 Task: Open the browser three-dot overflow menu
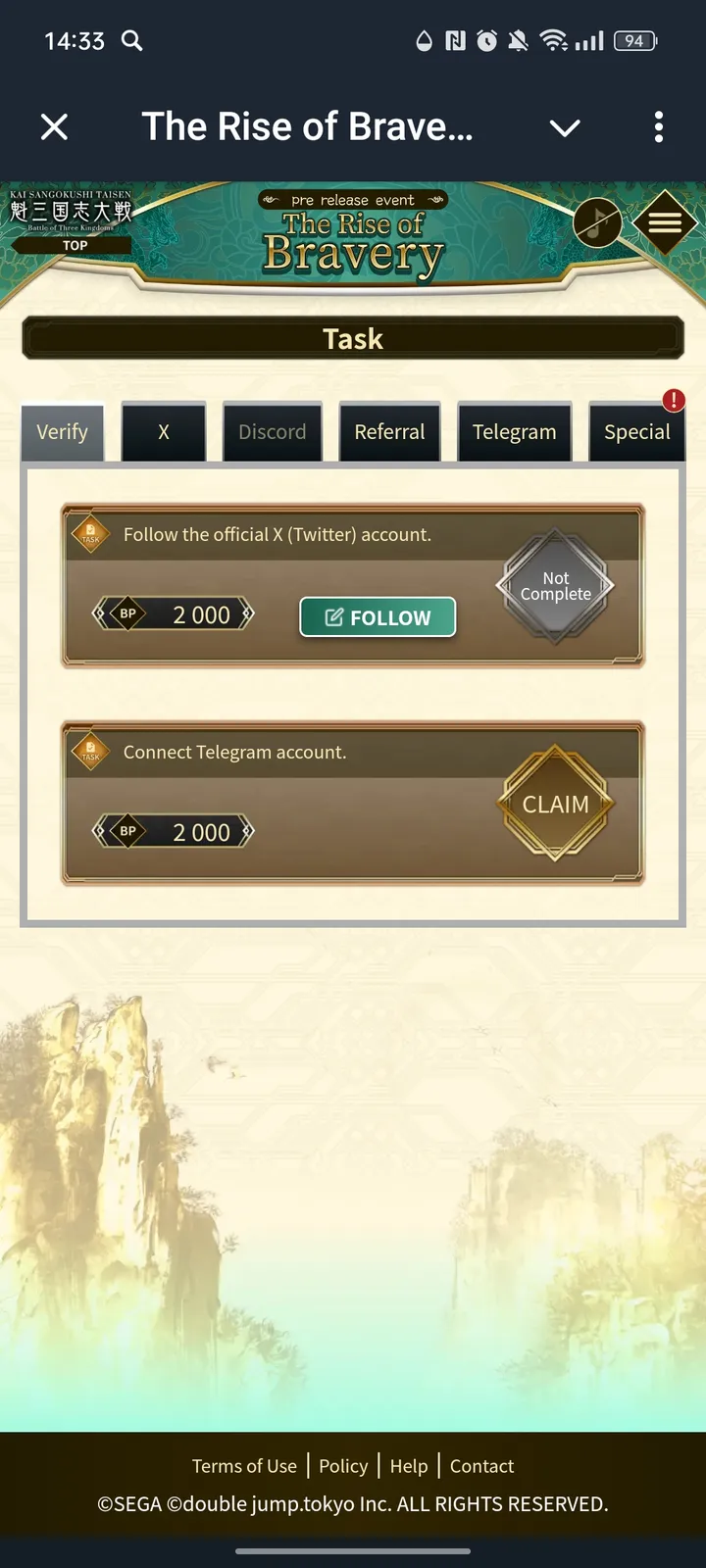coord(659,126)
